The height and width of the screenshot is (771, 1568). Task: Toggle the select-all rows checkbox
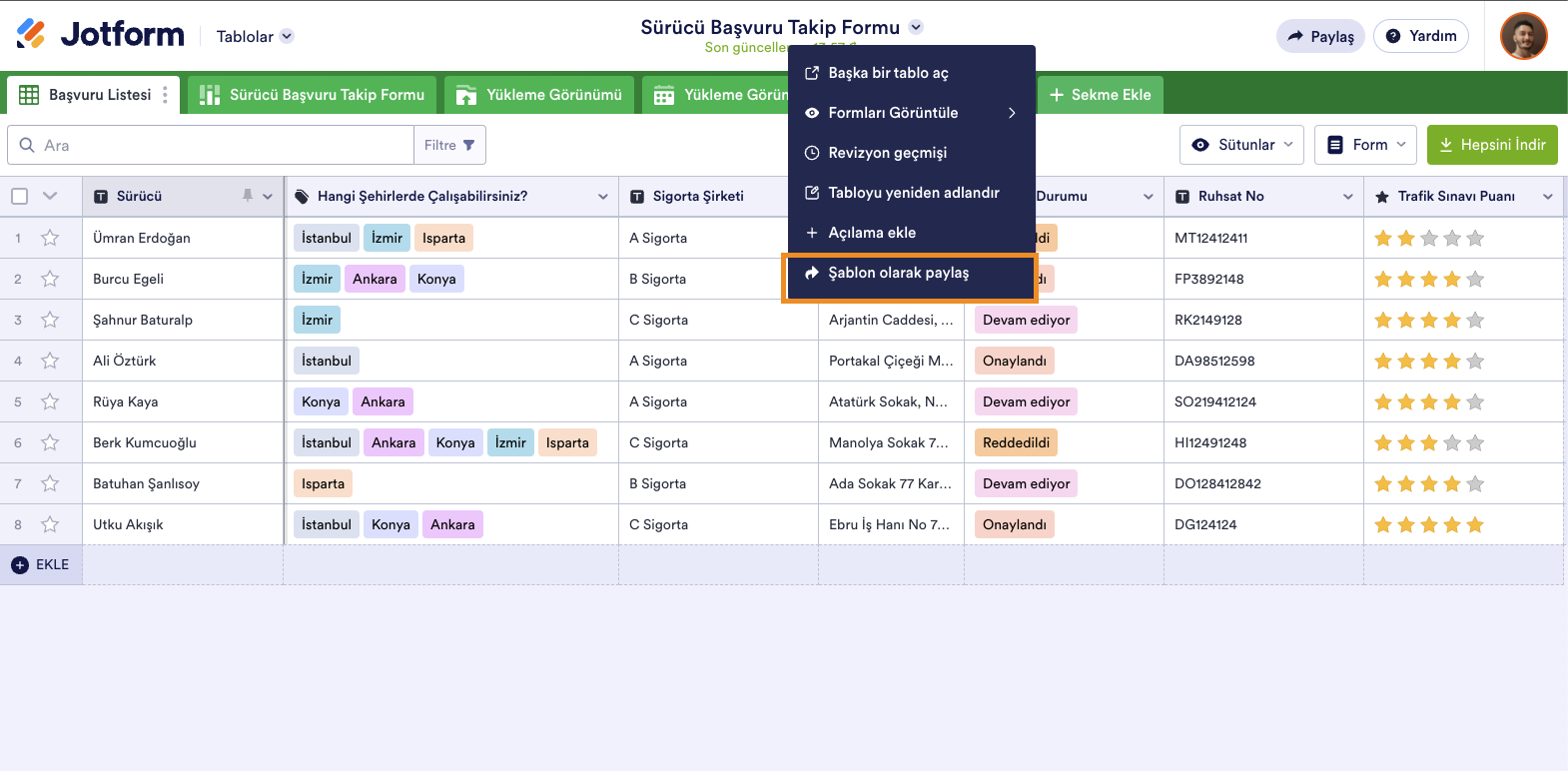click(x=20, y=196)
